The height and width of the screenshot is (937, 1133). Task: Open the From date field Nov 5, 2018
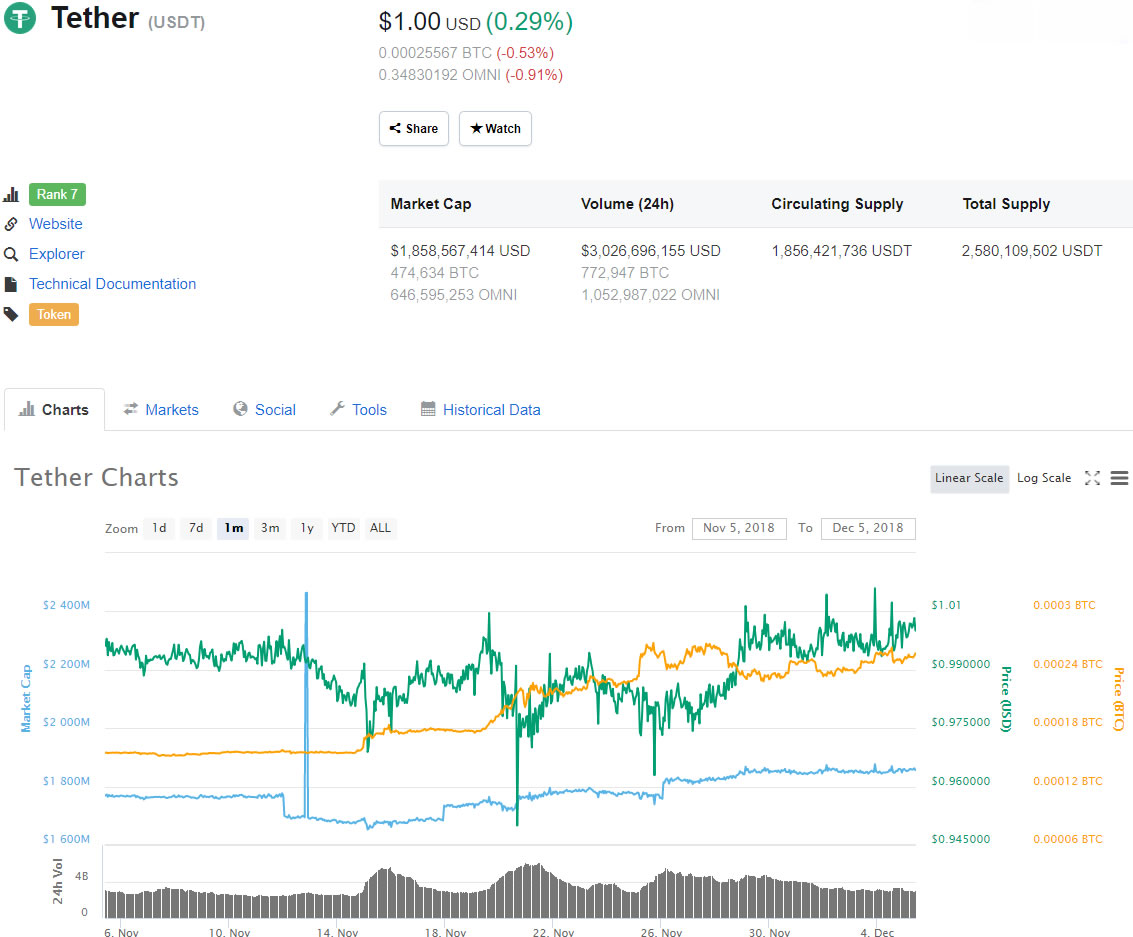point(739,528)
